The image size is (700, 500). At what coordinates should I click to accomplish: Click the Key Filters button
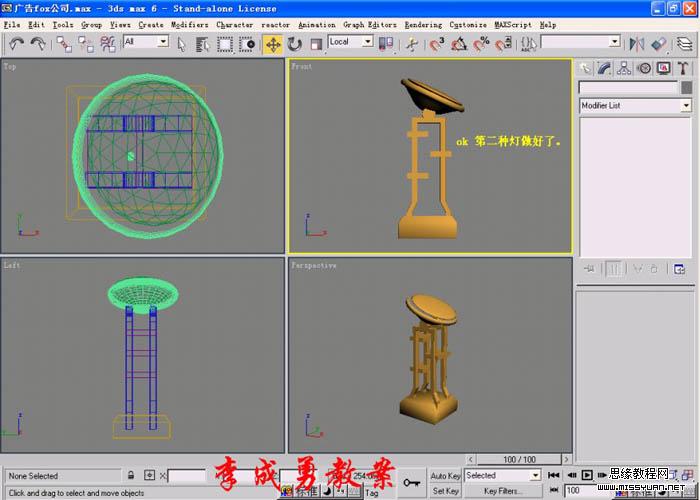pos(503,491)
